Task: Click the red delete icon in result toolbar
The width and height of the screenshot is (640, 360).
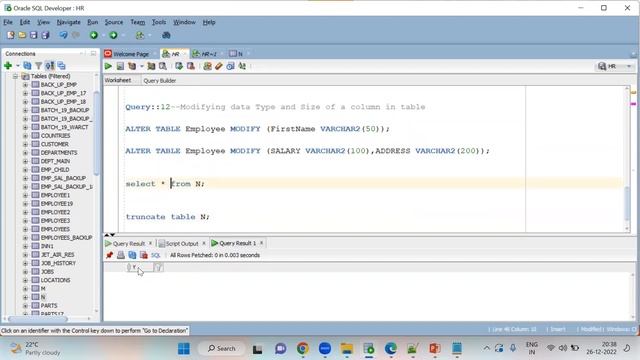Action: pos(144,255)
